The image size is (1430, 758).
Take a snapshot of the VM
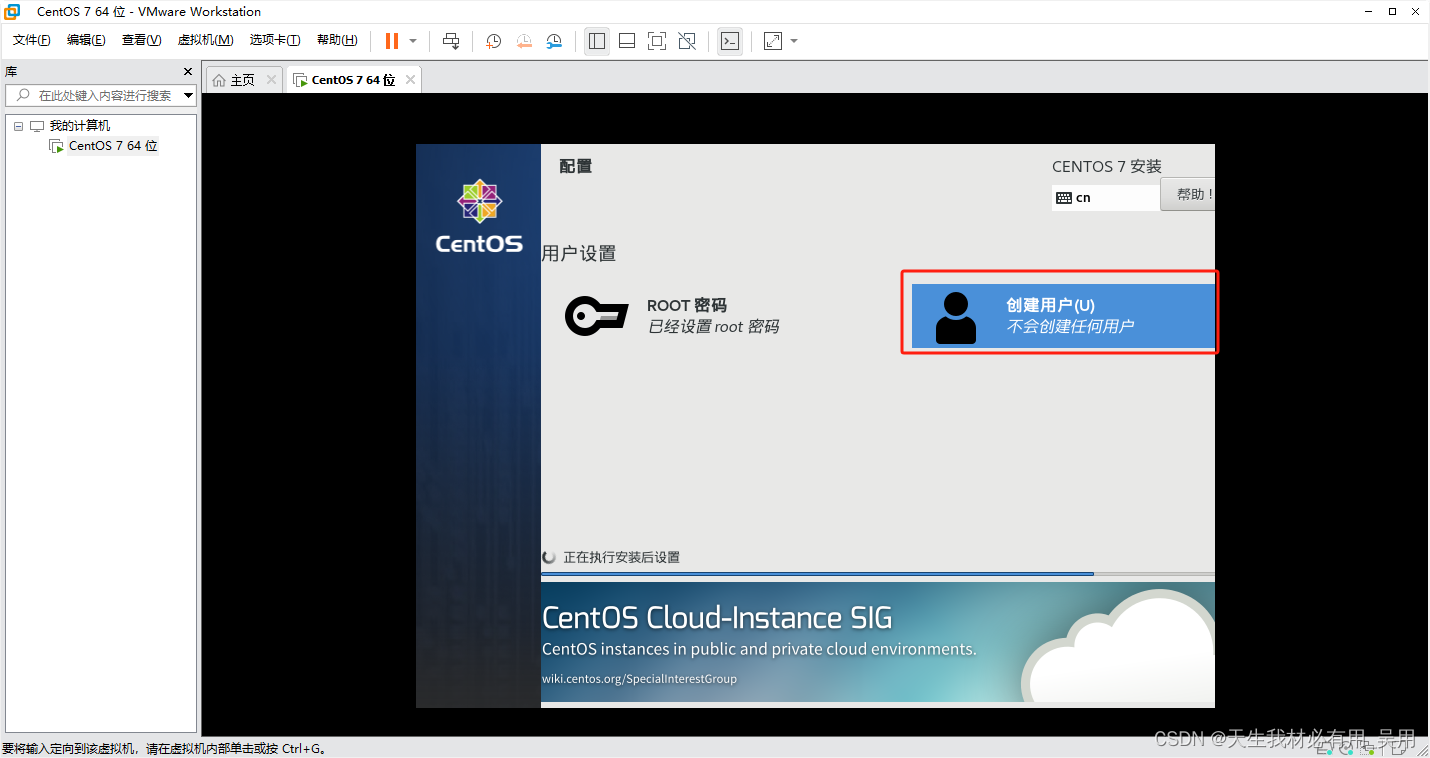[x=494, y=41]
